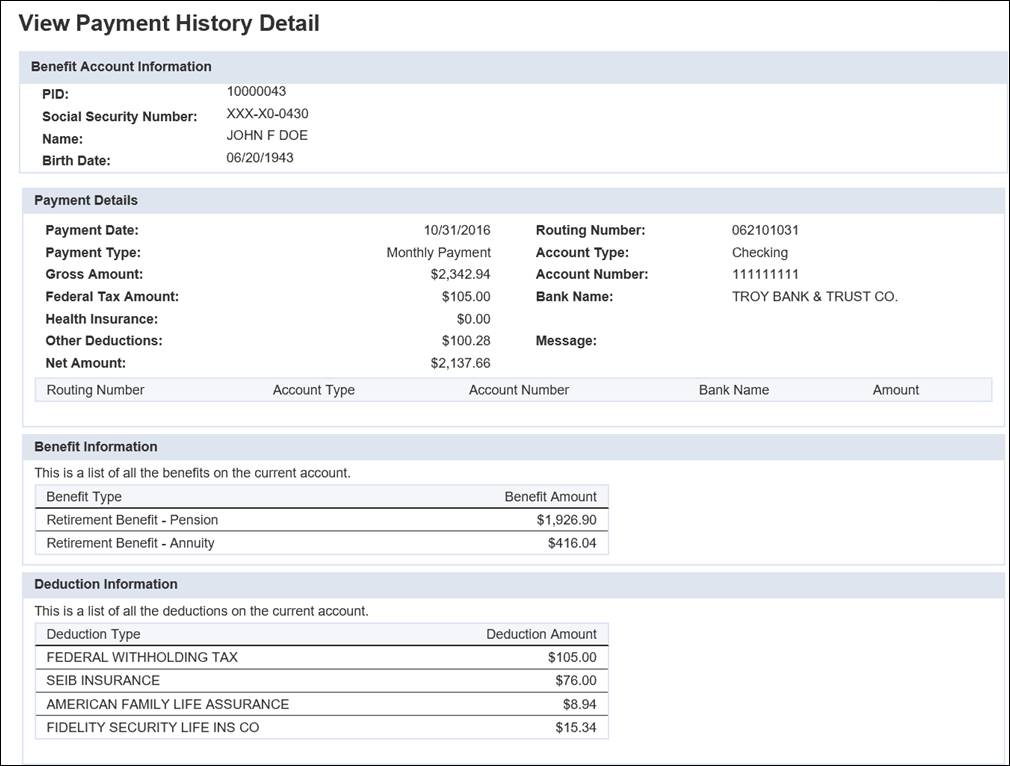Click PID value 10000043
This screenshot has width=1010, height=766.
click(x=256, y=91)
